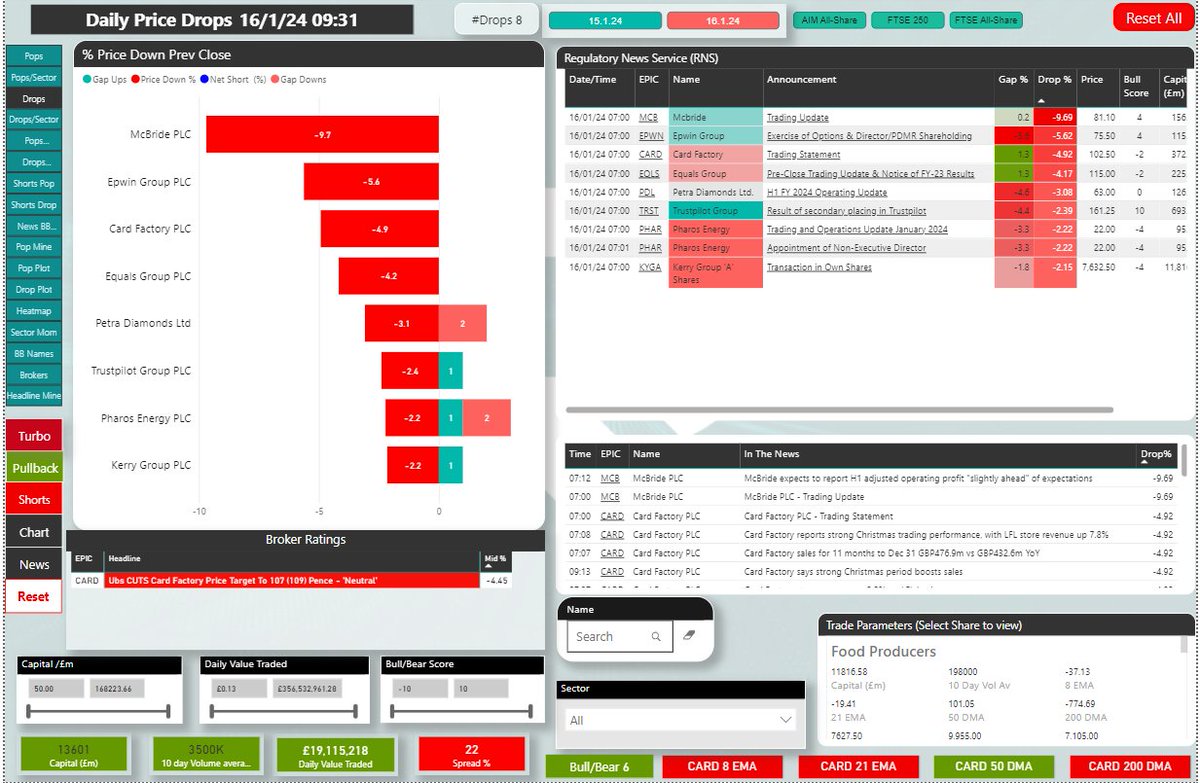Screen dimensions: 1200x783
Task: Toggle the FTSE 250 filter
Action: pyautogui.click(x=906, y=20)
